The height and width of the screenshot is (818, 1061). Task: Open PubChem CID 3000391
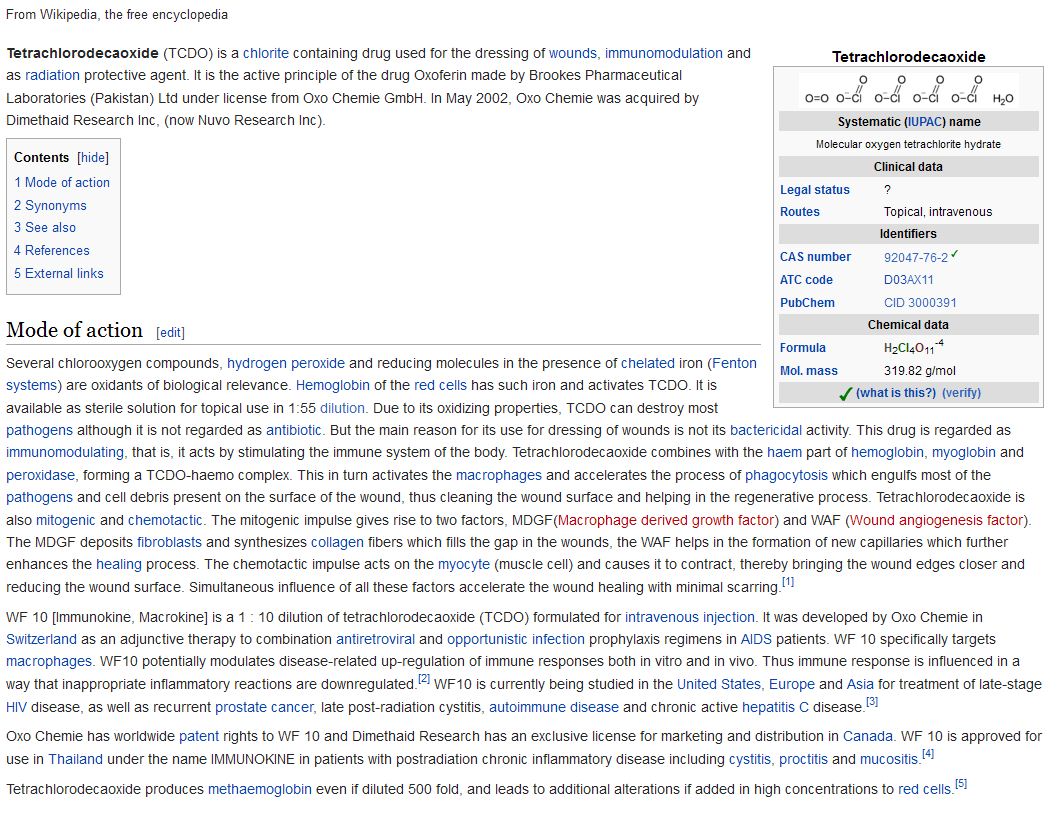click(x=920, y=303)
